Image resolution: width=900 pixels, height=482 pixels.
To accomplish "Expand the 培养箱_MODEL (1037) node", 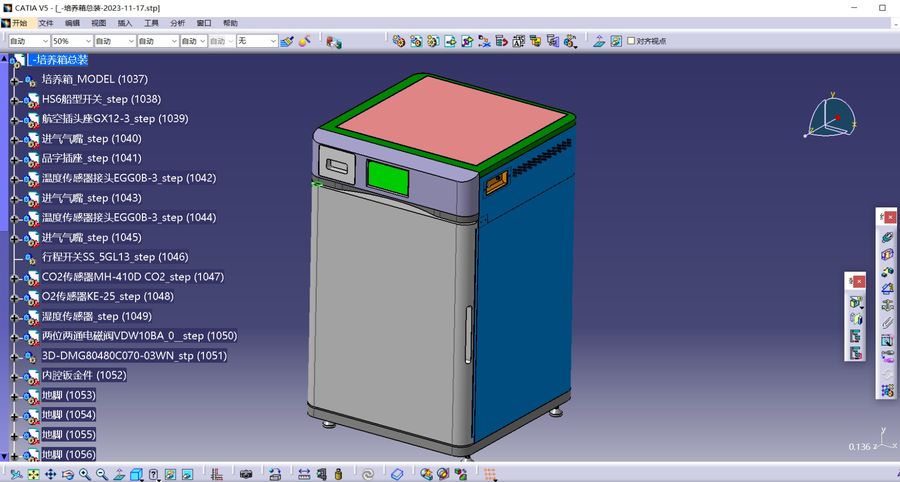I will coord(15,80).
